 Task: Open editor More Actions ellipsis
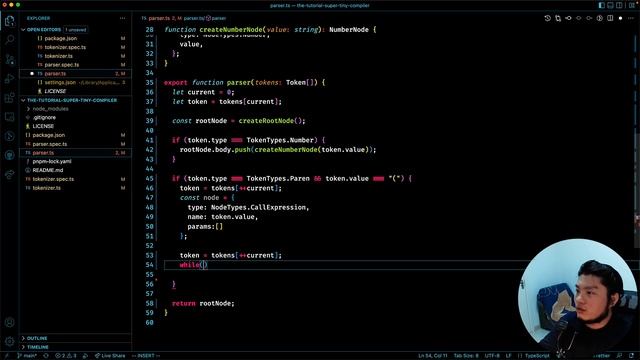pyautogui.click(x=631, y=18)
